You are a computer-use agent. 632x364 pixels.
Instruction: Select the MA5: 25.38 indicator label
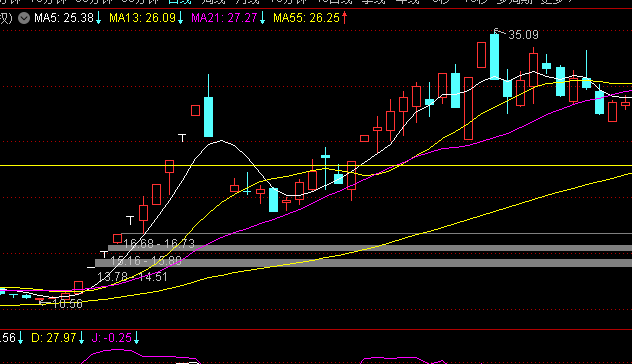(64, 18)
